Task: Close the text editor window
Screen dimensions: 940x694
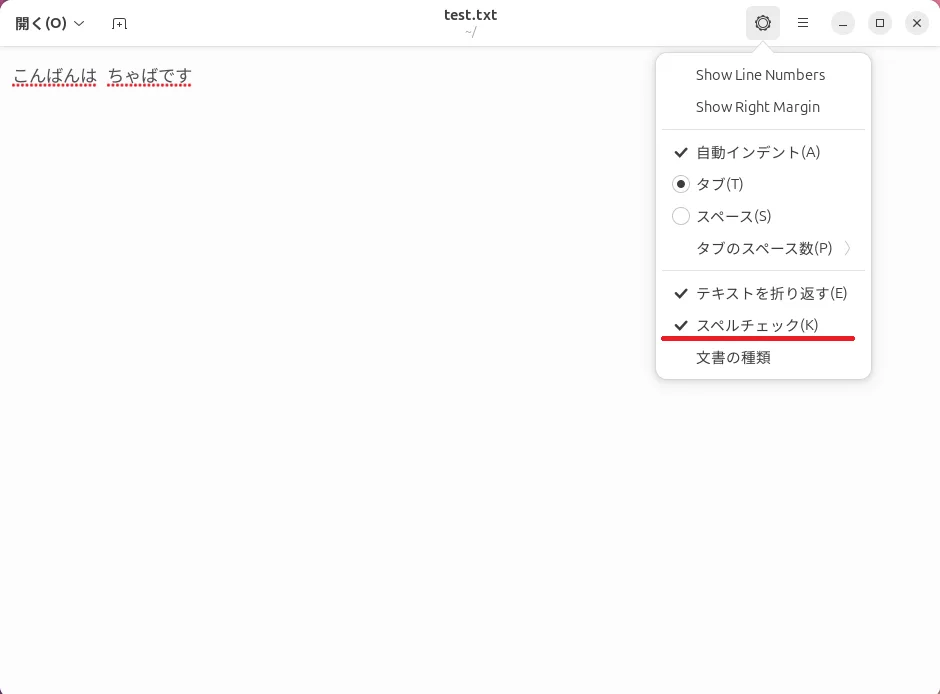Action: click(x=917, y=23)
